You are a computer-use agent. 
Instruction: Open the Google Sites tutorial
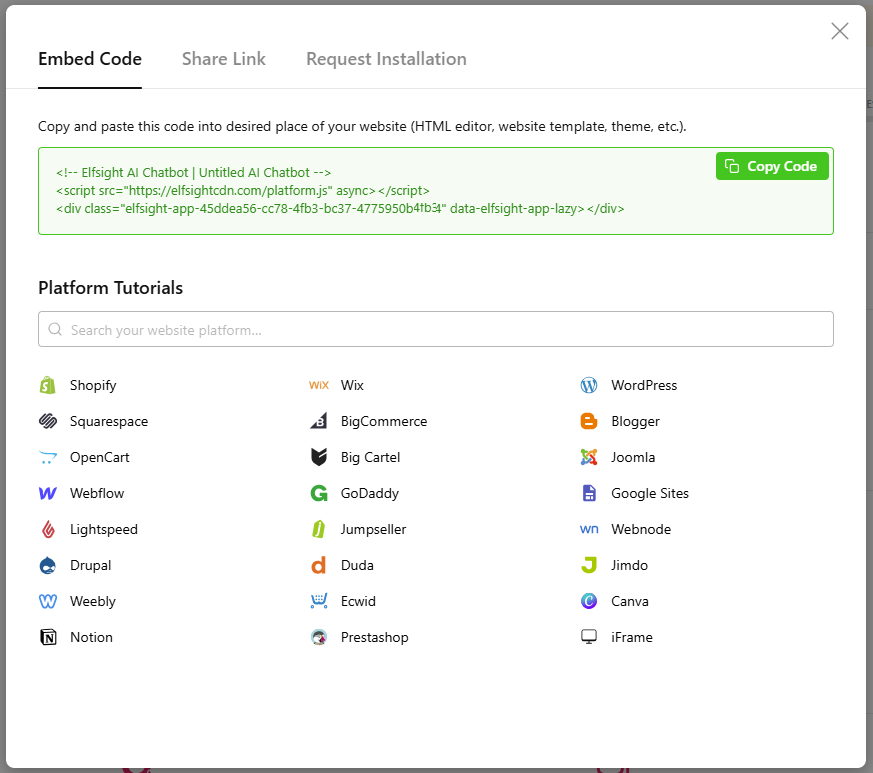[x=649, y=493]
